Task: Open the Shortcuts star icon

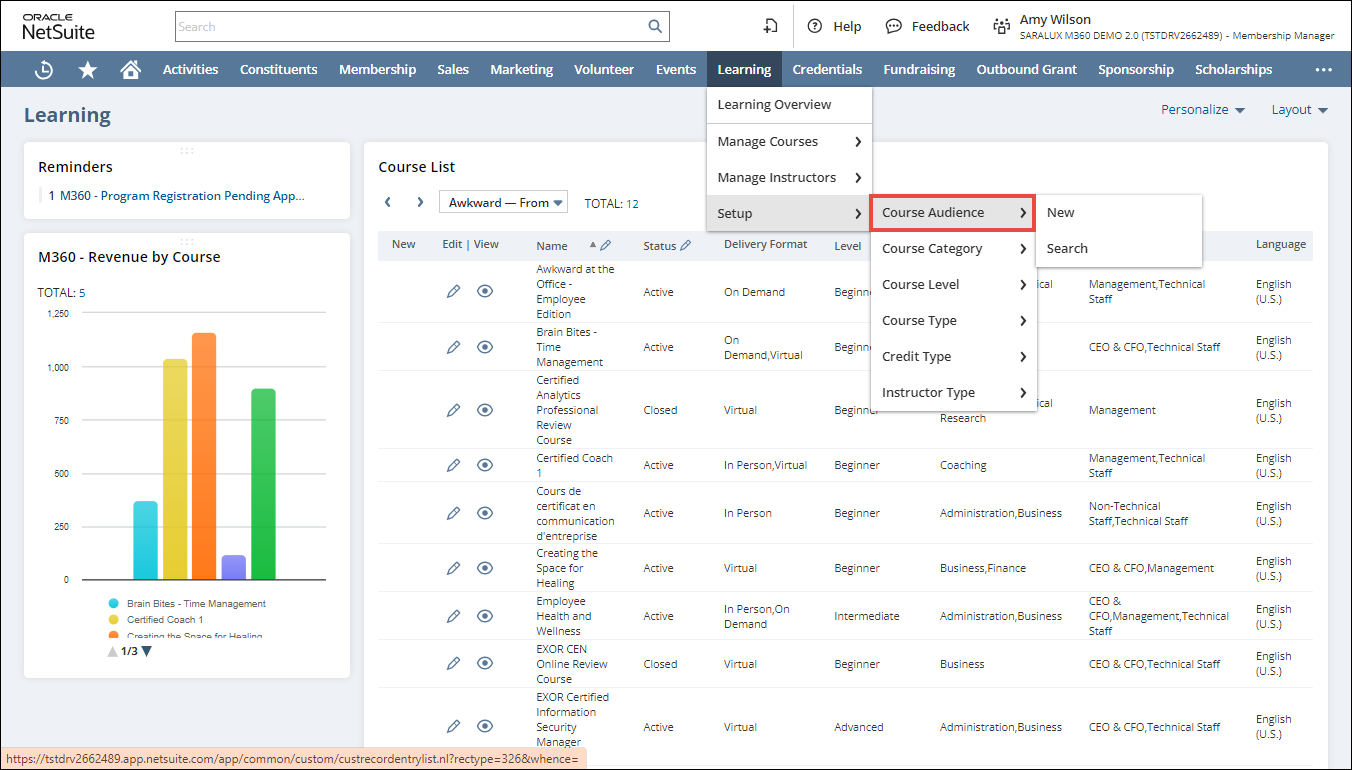Action: point(88,70)
